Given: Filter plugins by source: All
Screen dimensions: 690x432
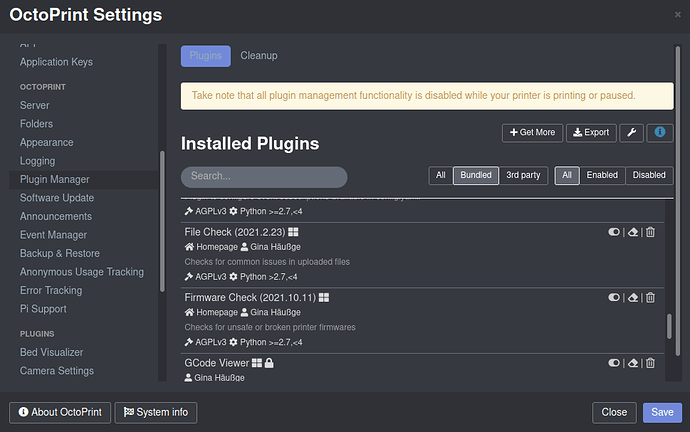Looking at the screenshot, I should click(440, 175).
